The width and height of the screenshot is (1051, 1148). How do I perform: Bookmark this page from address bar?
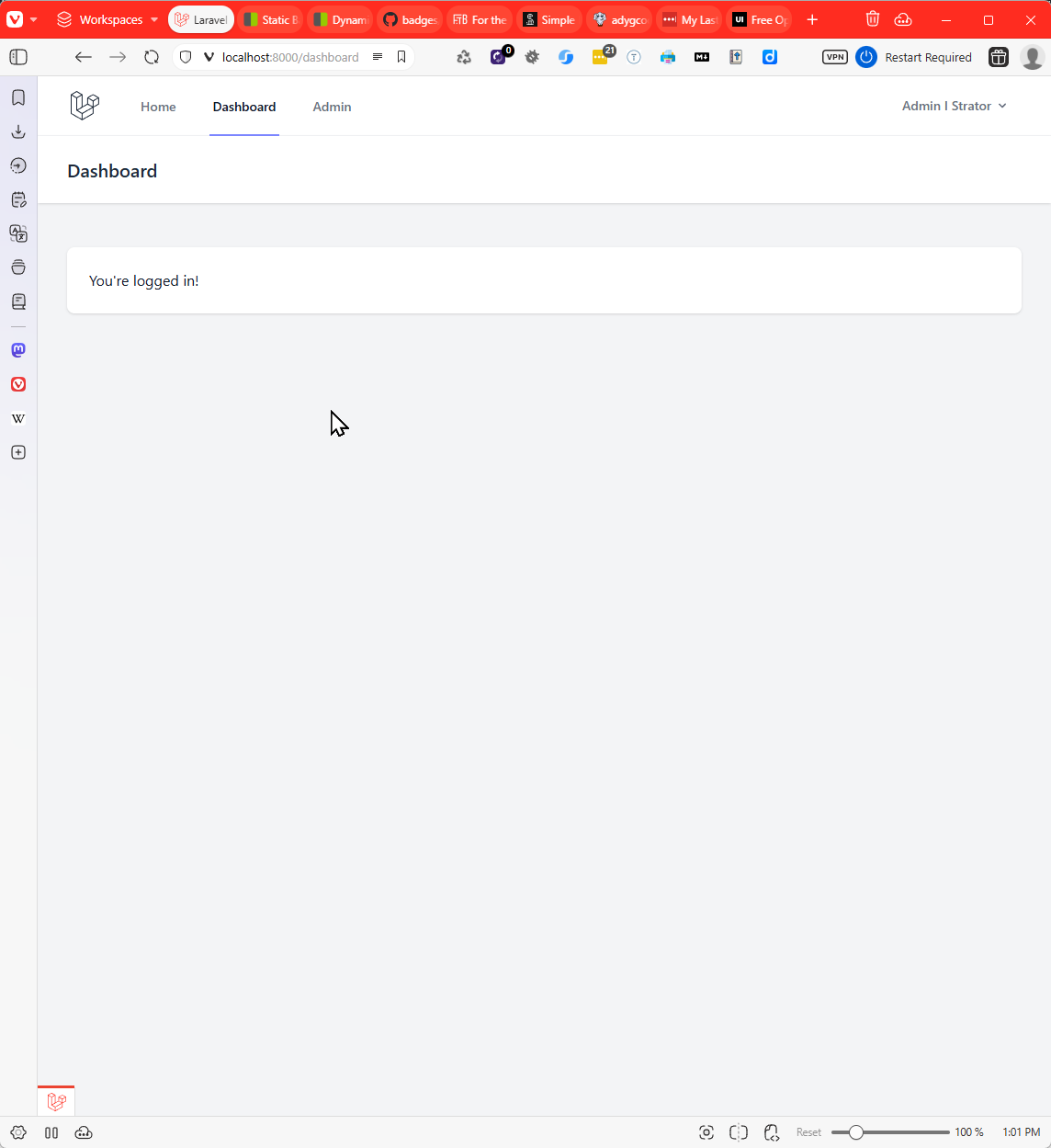tap(401, 57)
